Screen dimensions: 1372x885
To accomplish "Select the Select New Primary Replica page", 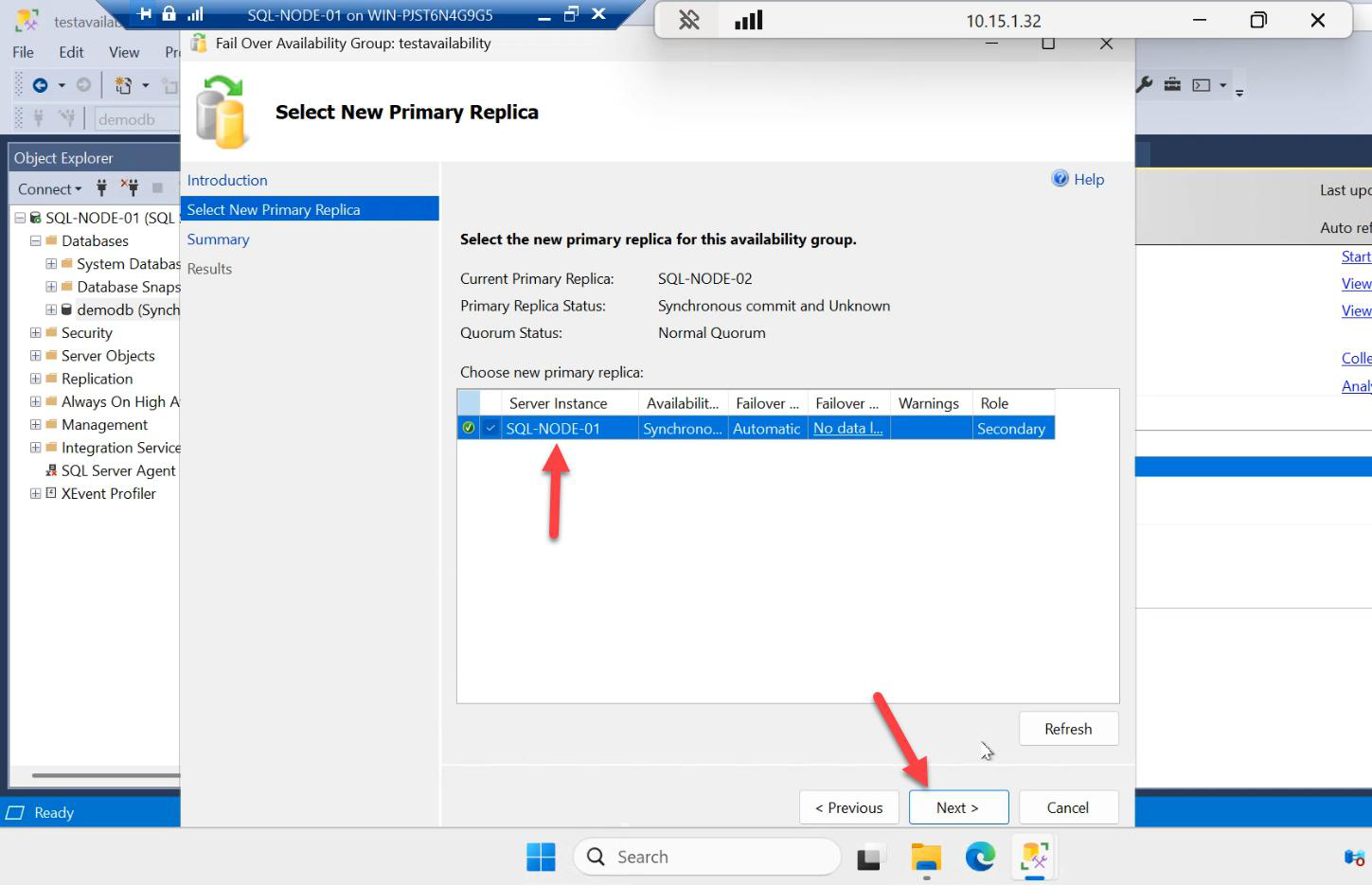I will [310, 209].
